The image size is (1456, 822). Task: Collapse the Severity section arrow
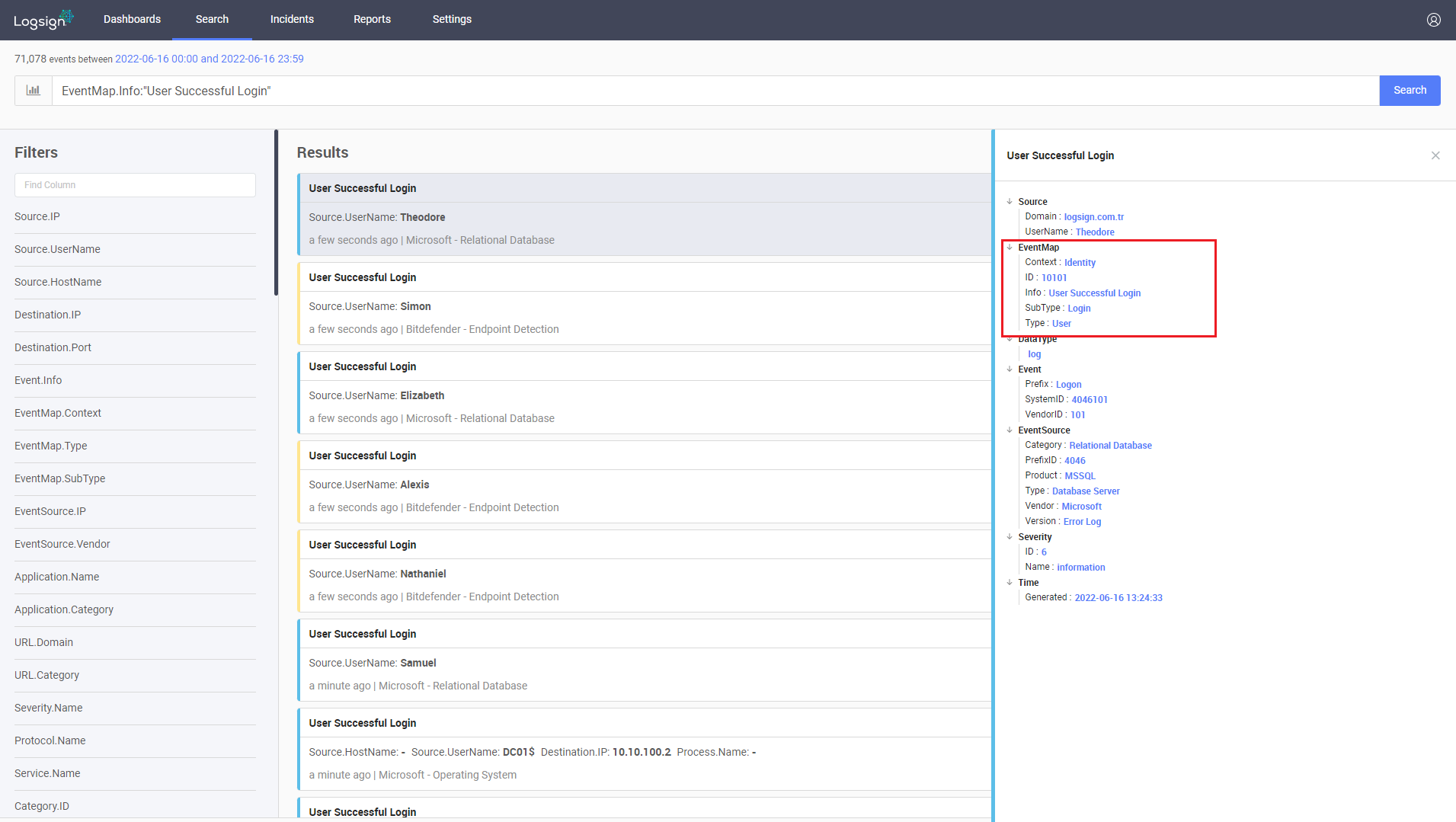(x=1010, y=537)
